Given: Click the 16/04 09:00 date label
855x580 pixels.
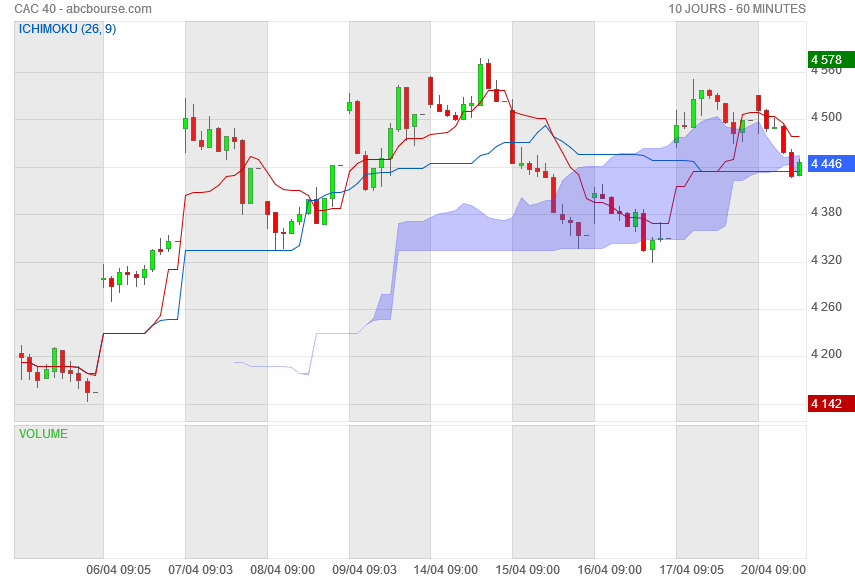Looking at the screenshot, I should (x=610, y=570).
